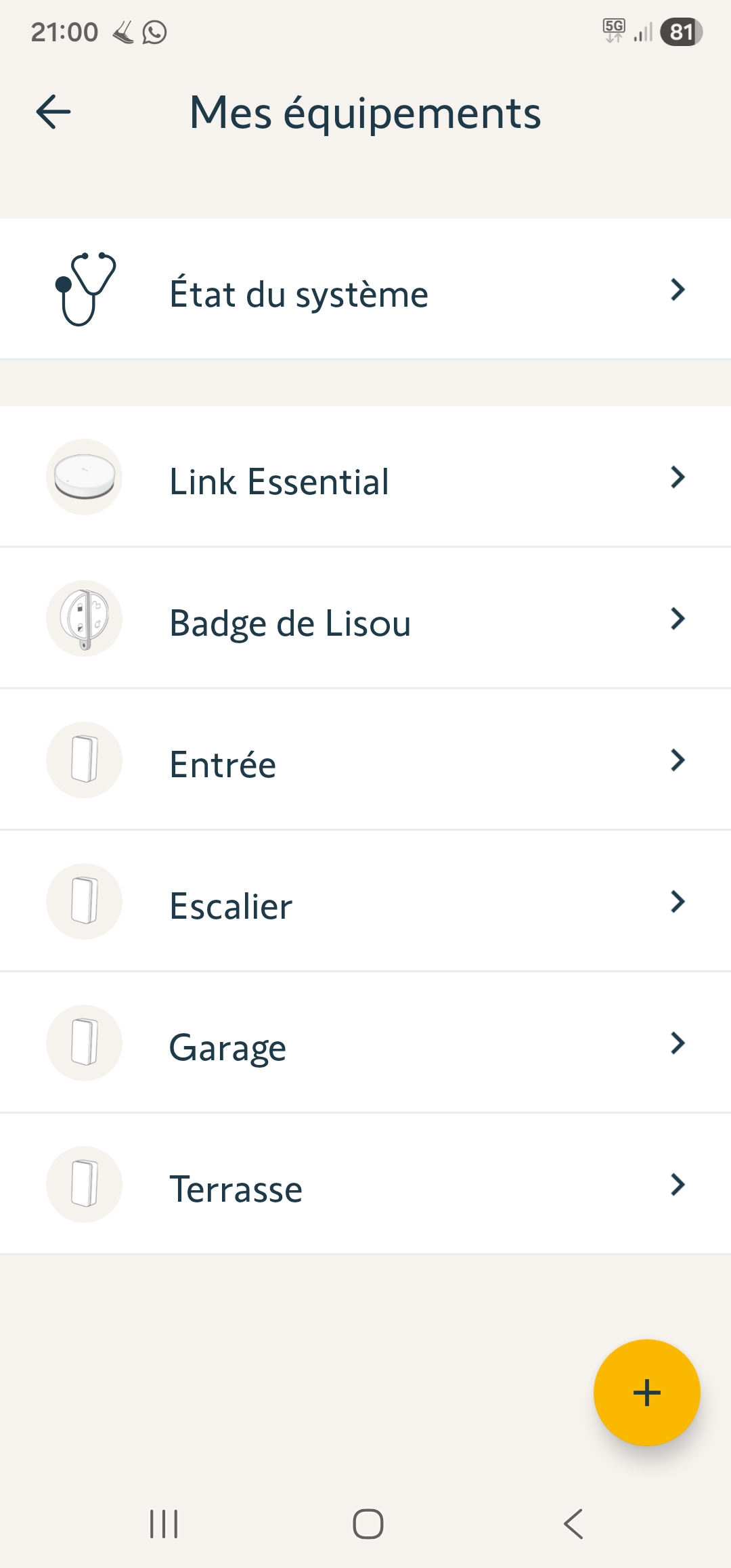Open the Entrée row chevron
Viewport: 731px width, 1568px height.
[678, 760]
